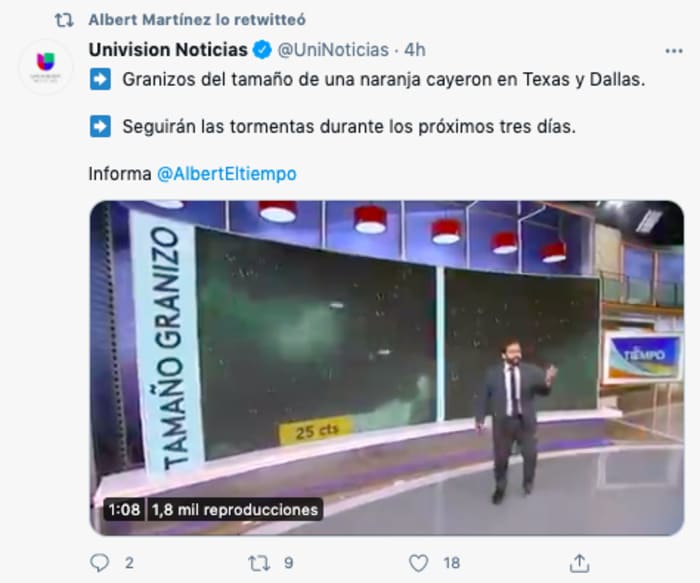Like the tweet with the heart icon

pyautogui.click(x=419, y=563)
